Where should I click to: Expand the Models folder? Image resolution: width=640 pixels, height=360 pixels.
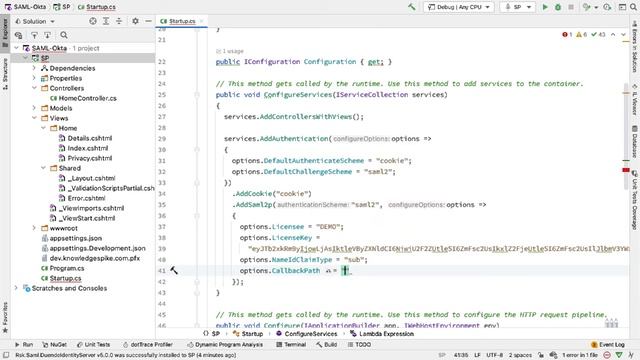(34, 108)
